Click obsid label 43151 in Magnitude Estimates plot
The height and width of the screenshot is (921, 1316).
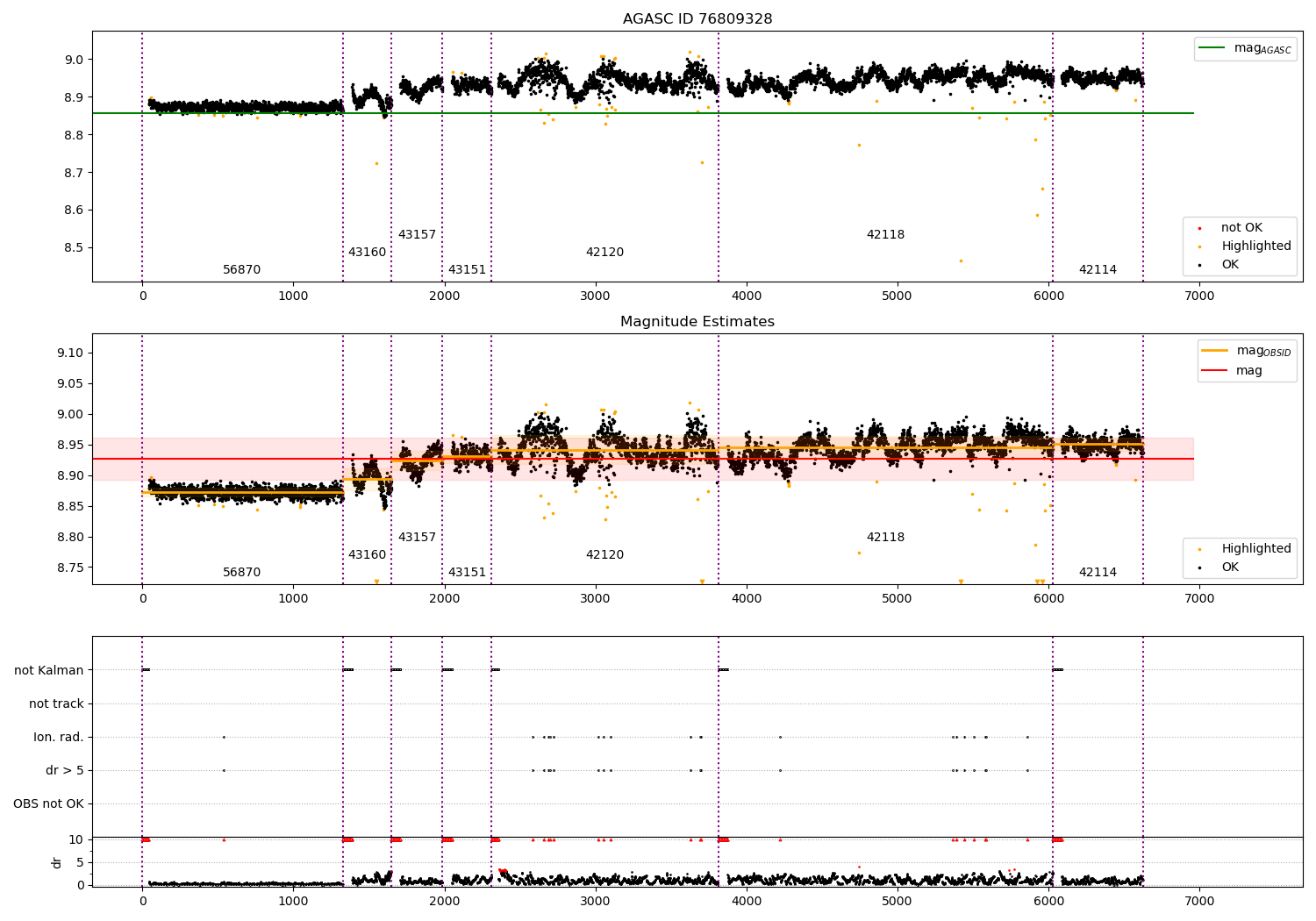pyautogui.click(x=467, y=573)
